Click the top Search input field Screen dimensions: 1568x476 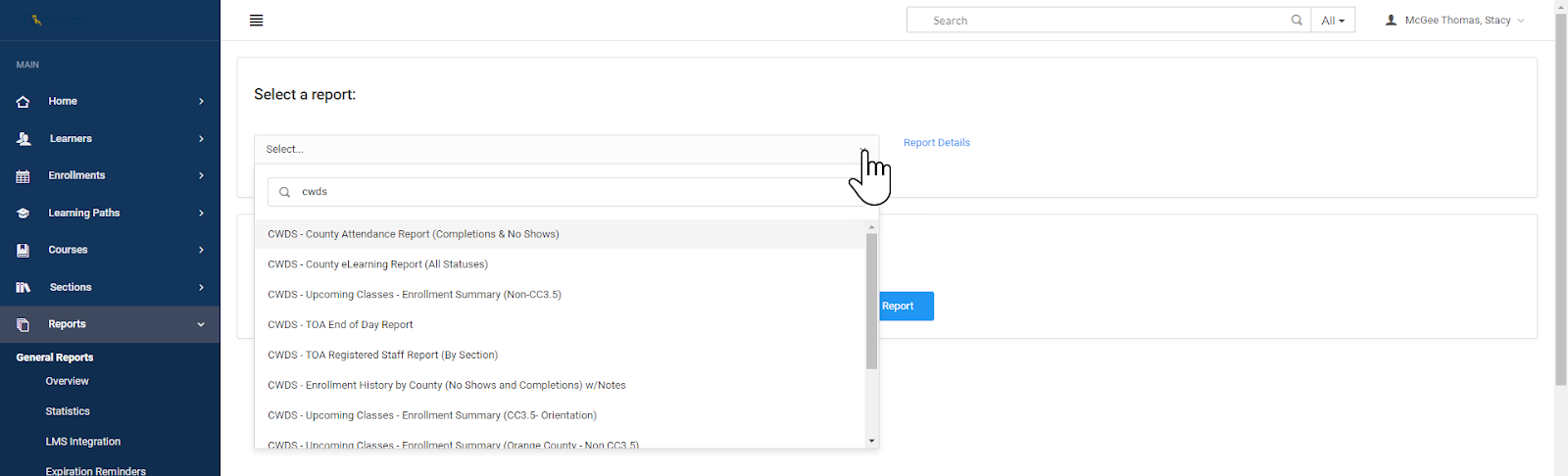point(1108,21)
